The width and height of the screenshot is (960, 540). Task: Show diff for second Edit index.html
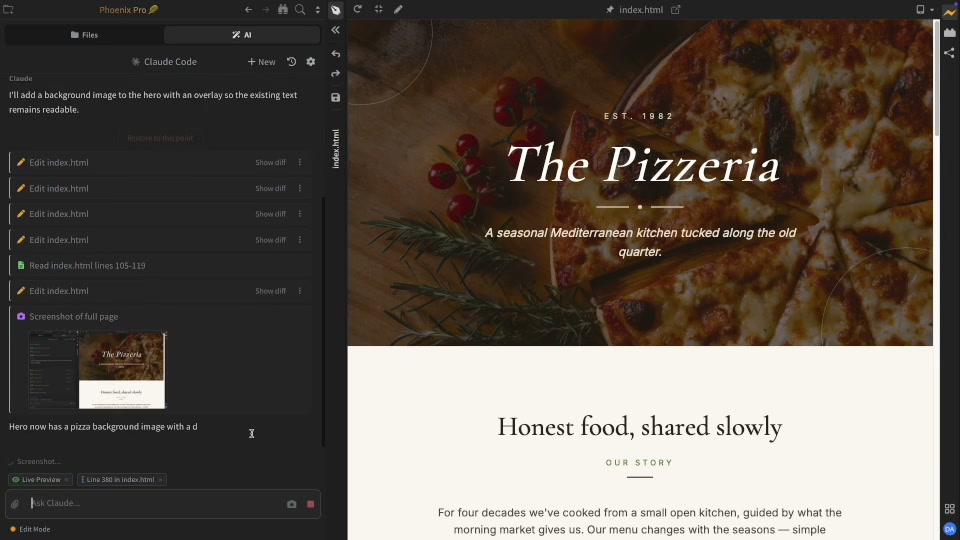[271, 189]
